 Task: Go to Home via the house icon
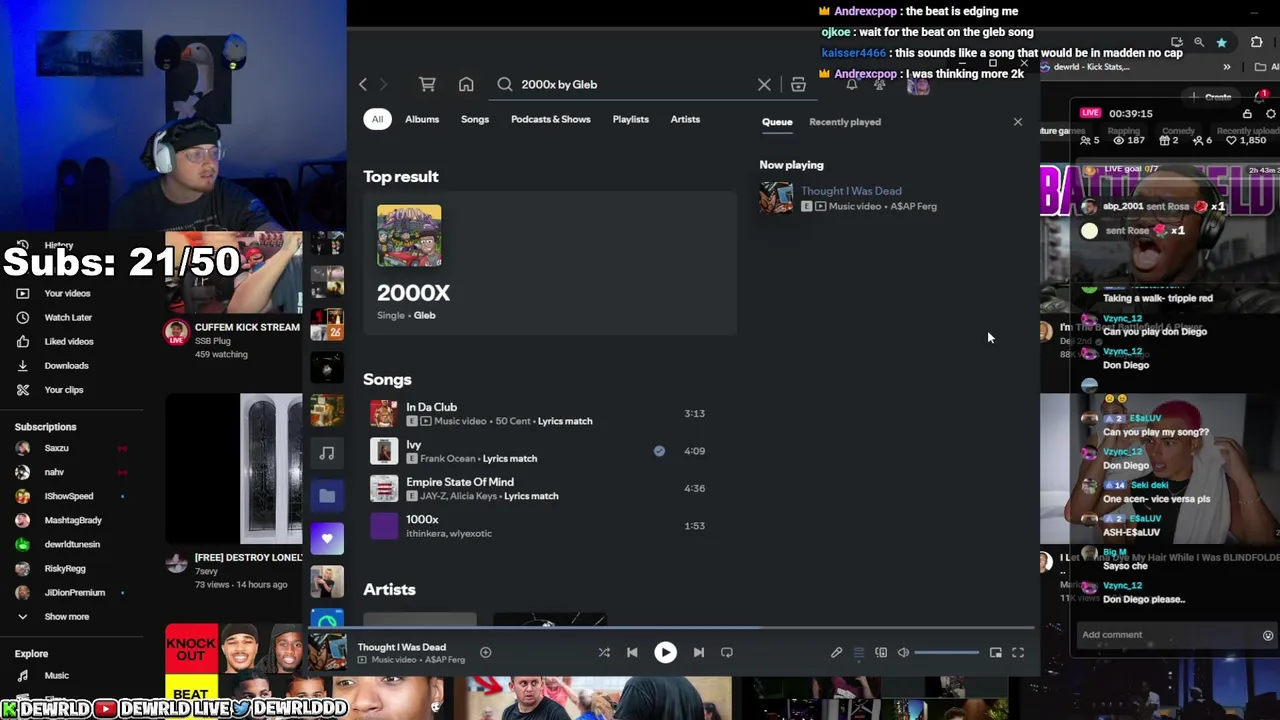466,85
